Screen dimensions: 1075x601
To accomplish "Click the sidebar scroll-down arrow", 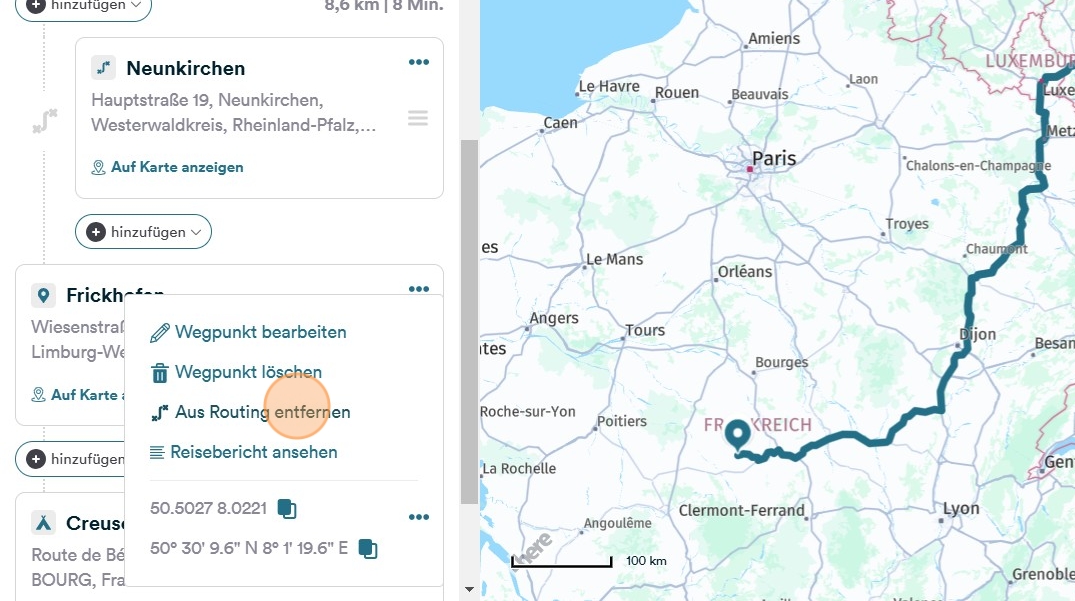I will [x=469, y=589].
